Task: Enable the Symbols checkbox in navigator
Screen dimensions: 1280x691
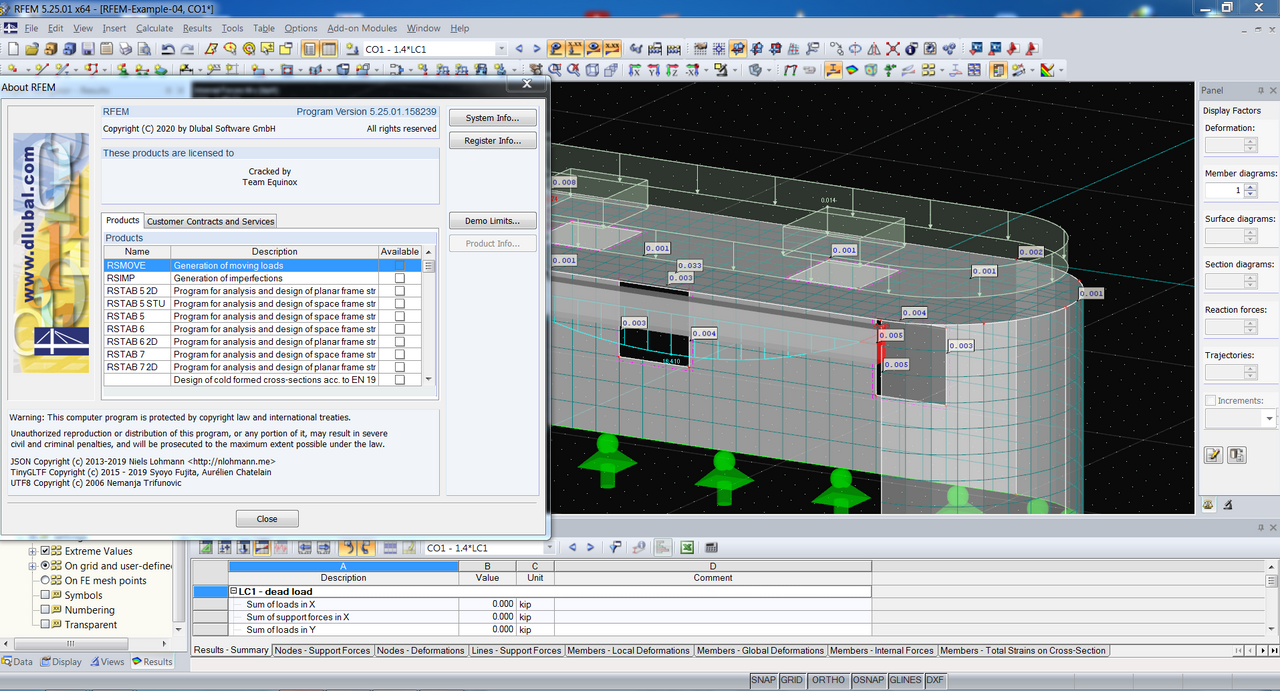Action: (45, 595)
